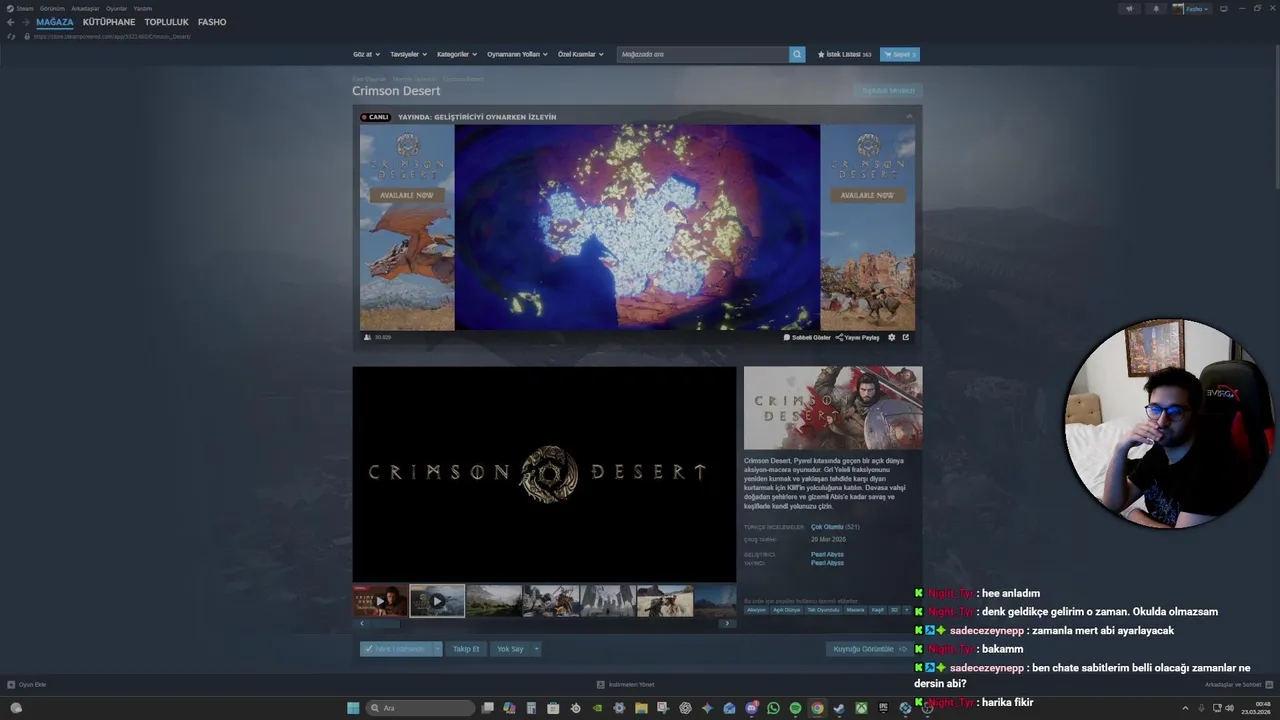The width and height of the screenshot is (1280, 720).
Task: Open Topluluk Merkezi button
Action: tap(888, 91)
